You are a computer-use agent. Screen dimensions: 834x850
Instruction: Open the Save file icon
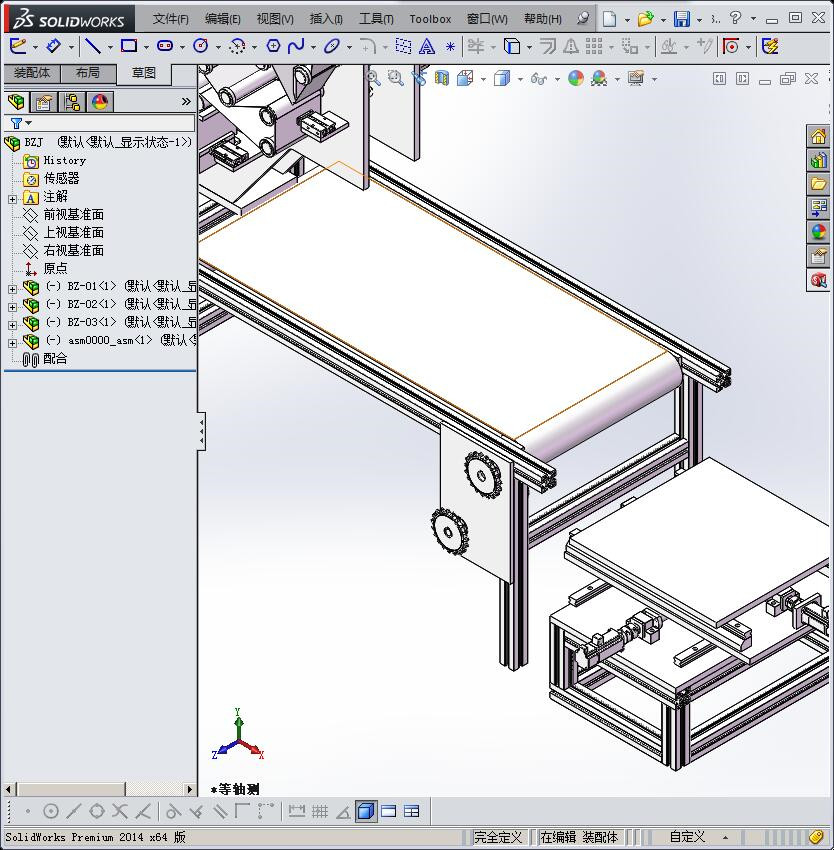681,19
